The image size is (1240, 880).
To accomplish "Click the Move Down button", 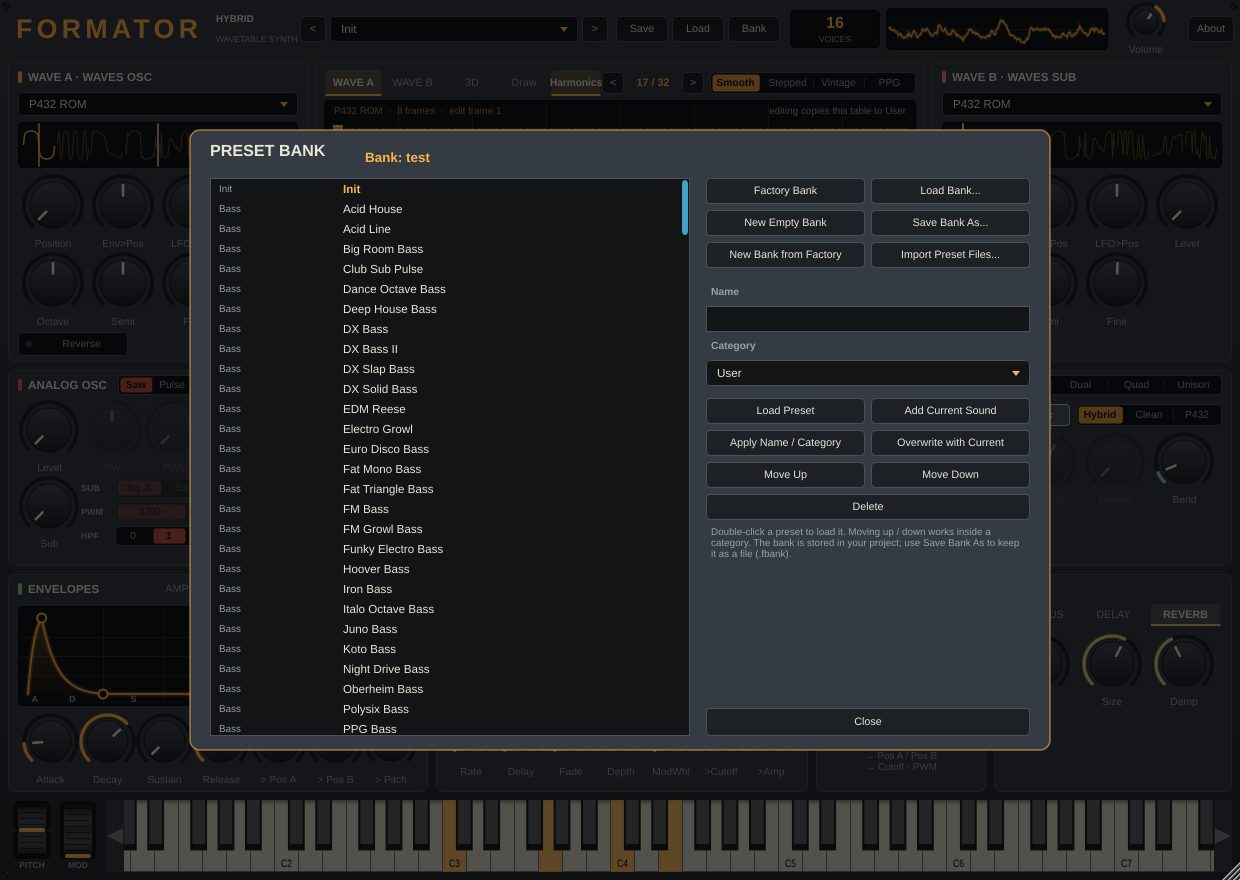I will click(x=950, y=475).
